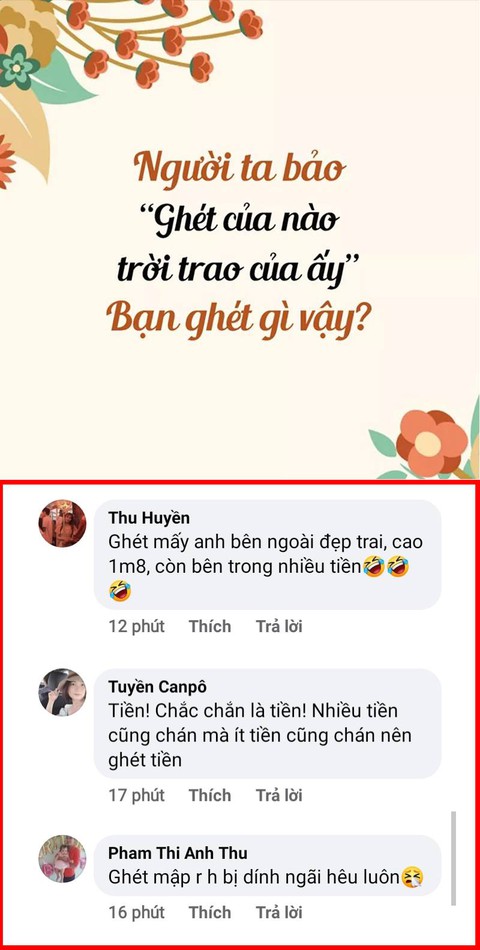Click the orange flower in image corner
This screenshot has width=480, height=950.
coord(432,442)
